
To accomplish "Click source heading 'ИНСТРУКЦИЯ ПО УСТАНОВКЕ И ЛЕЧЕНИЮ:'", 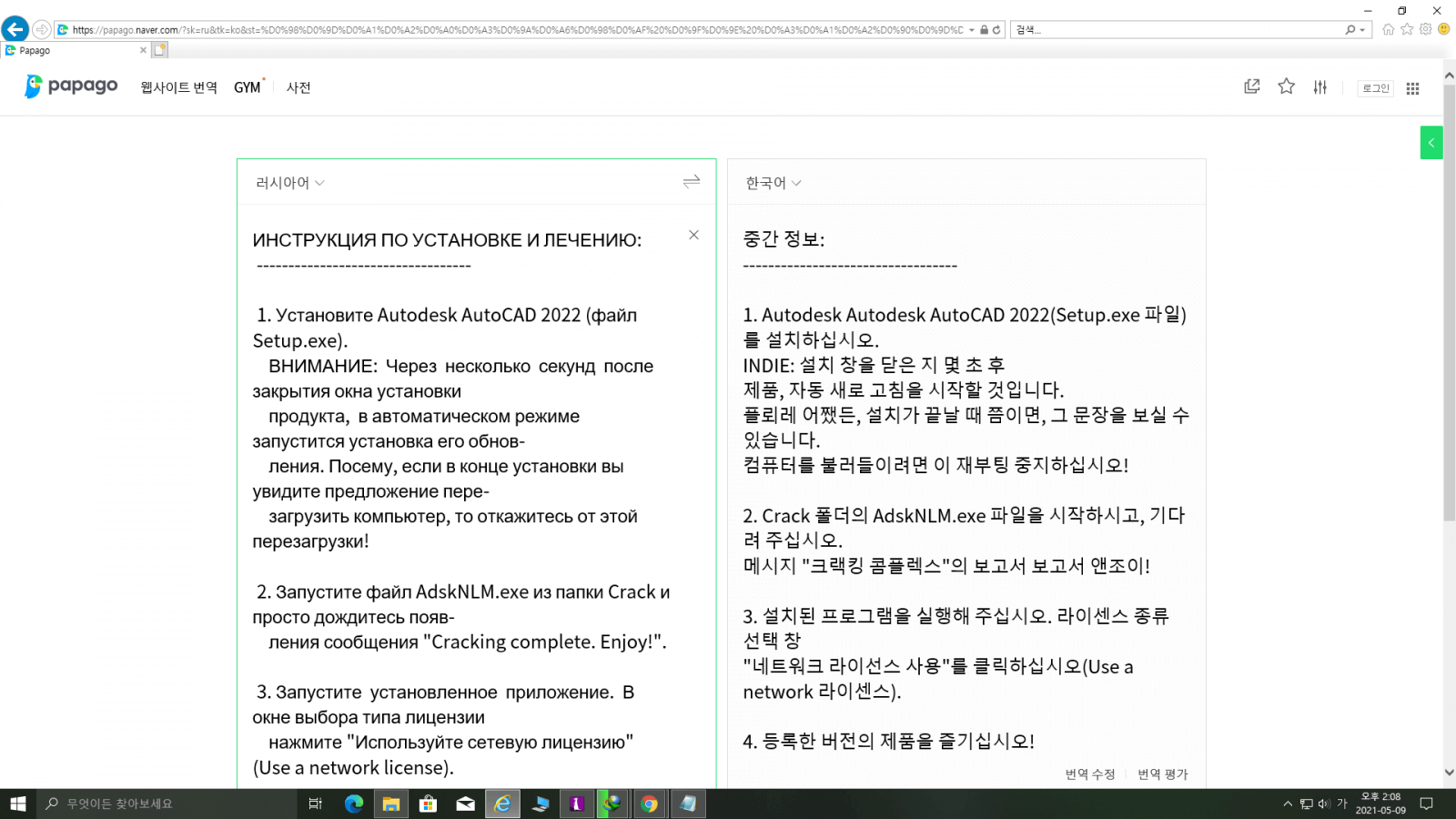I will pos(447,240).
